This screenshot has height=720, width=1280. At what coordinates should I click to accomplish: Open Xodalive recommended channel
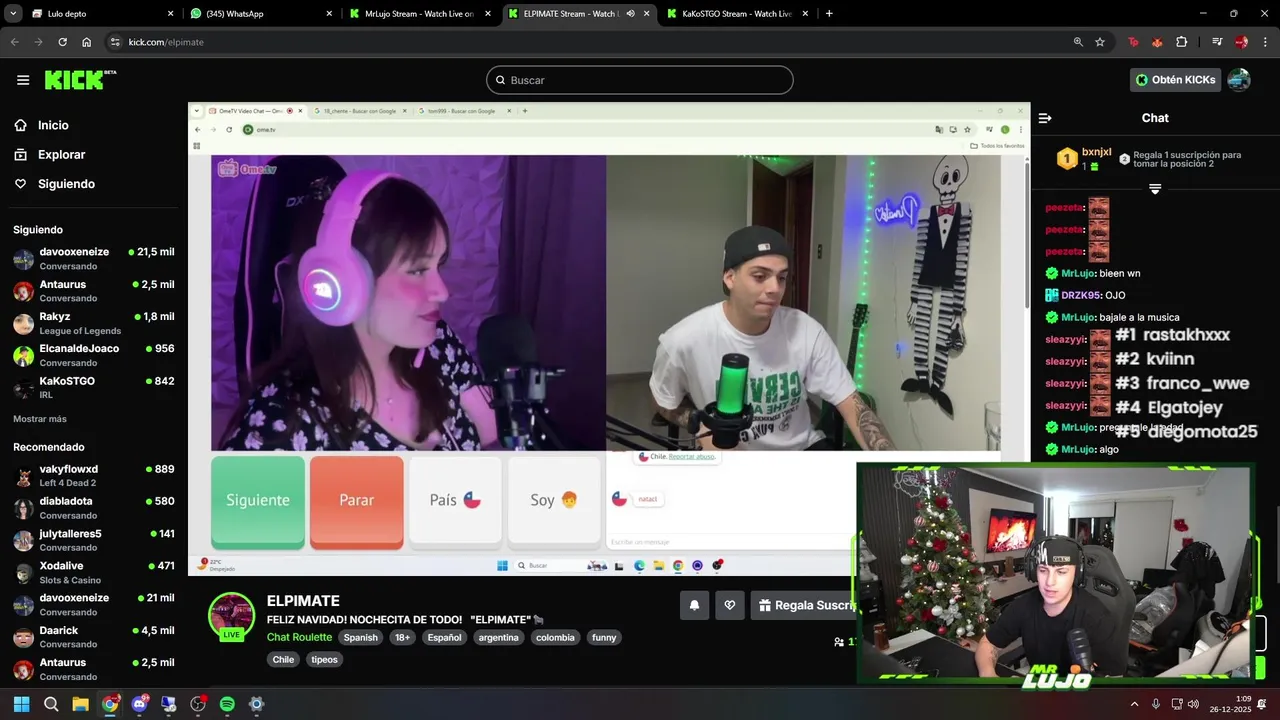tap(94, 572)
